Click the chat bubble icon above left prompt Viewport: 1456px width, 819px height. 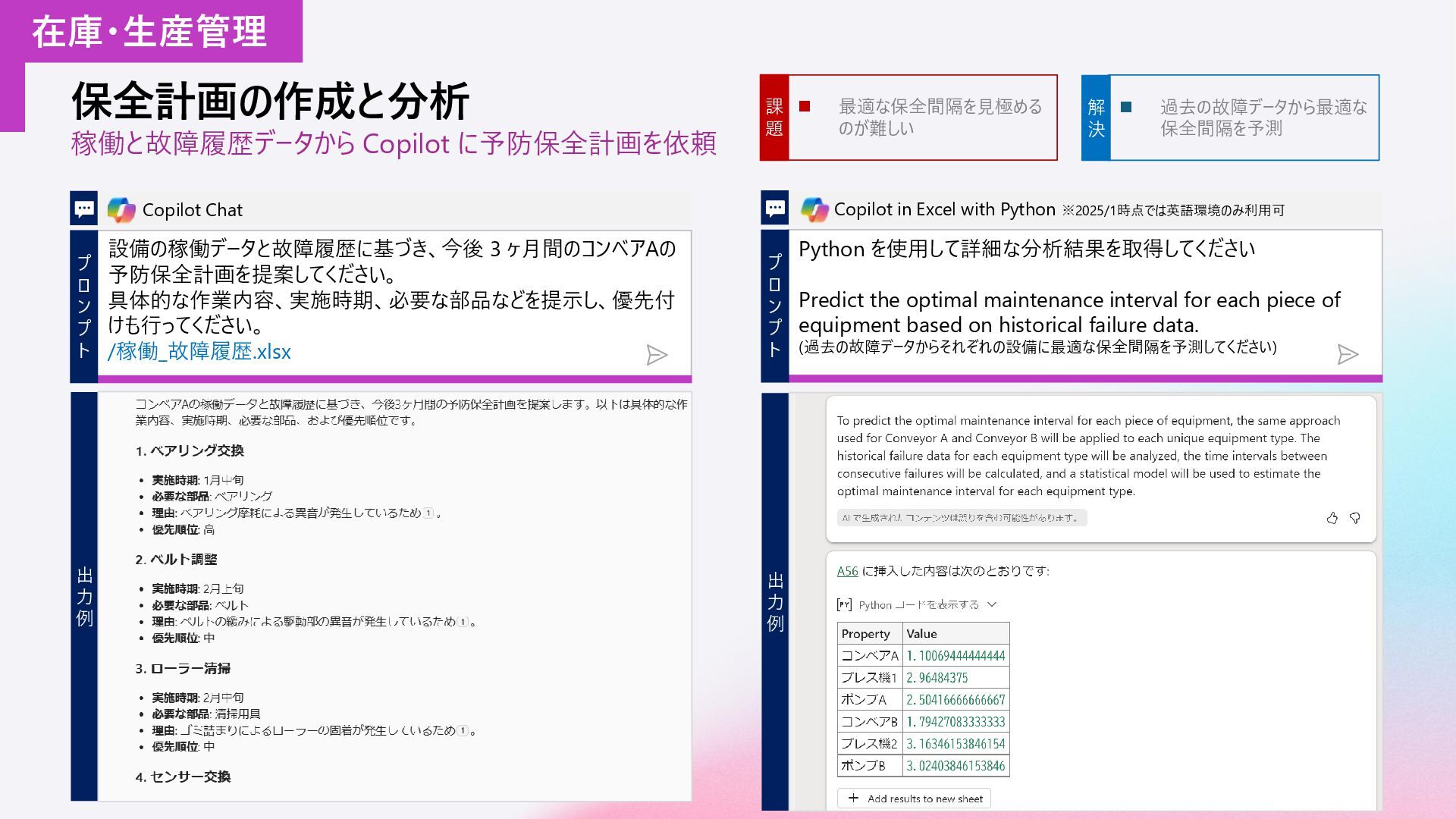(x=84, y=209)
